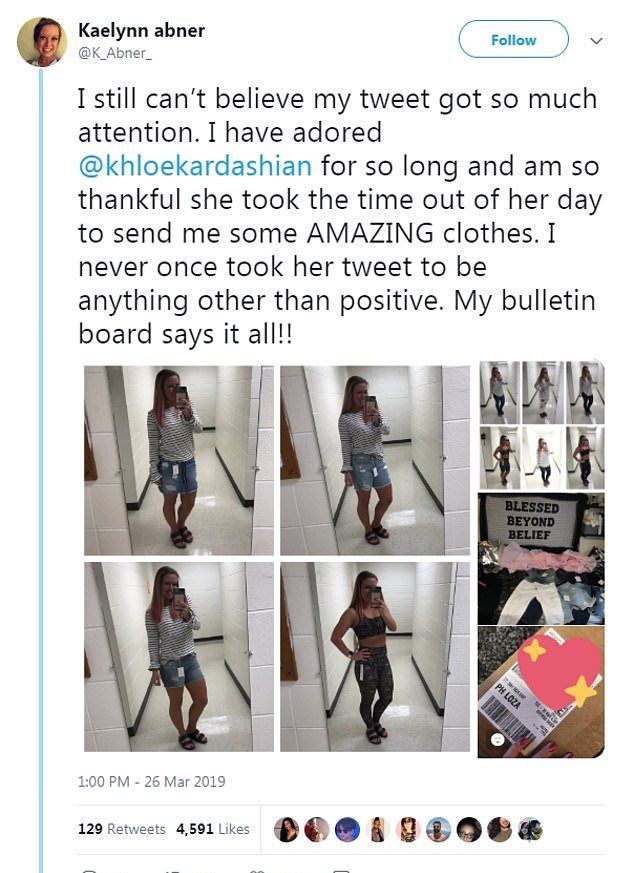Expand the tweet options chevron
Screen dimensions: 634x873
(596, 41)
